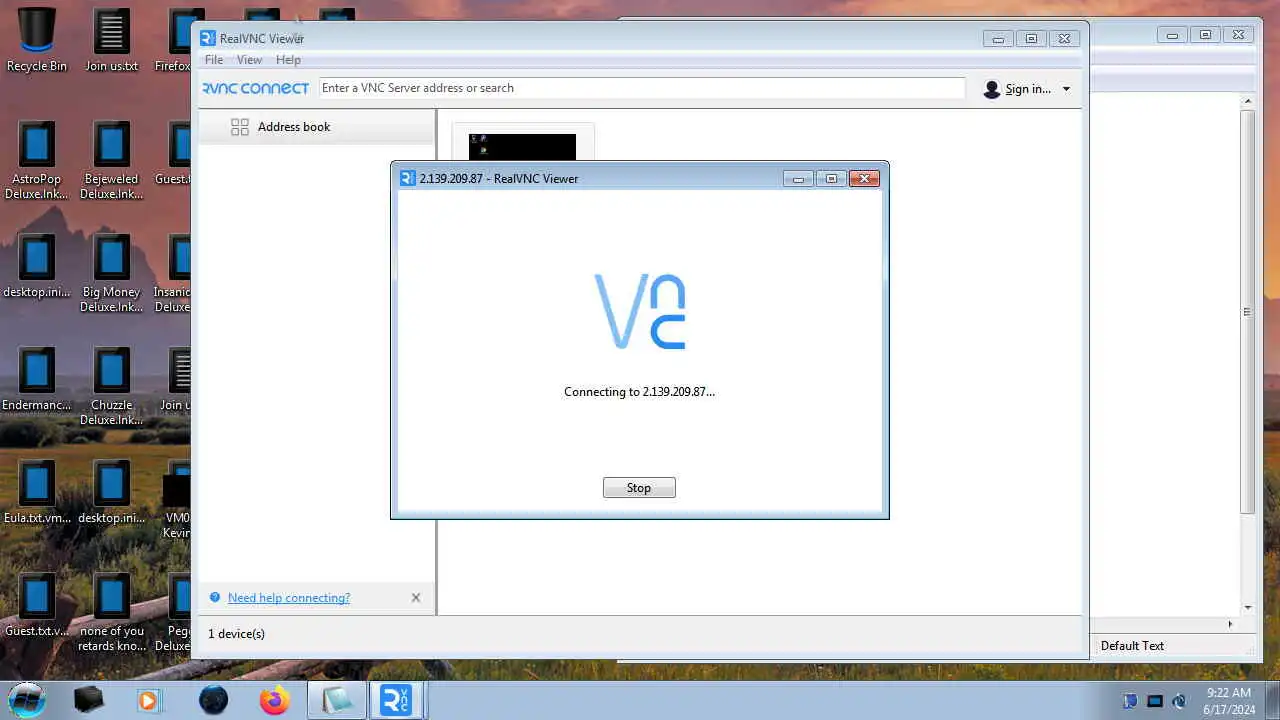
Task: Open the View menu in RealVNC Viewer
Action: pos(249,60)
